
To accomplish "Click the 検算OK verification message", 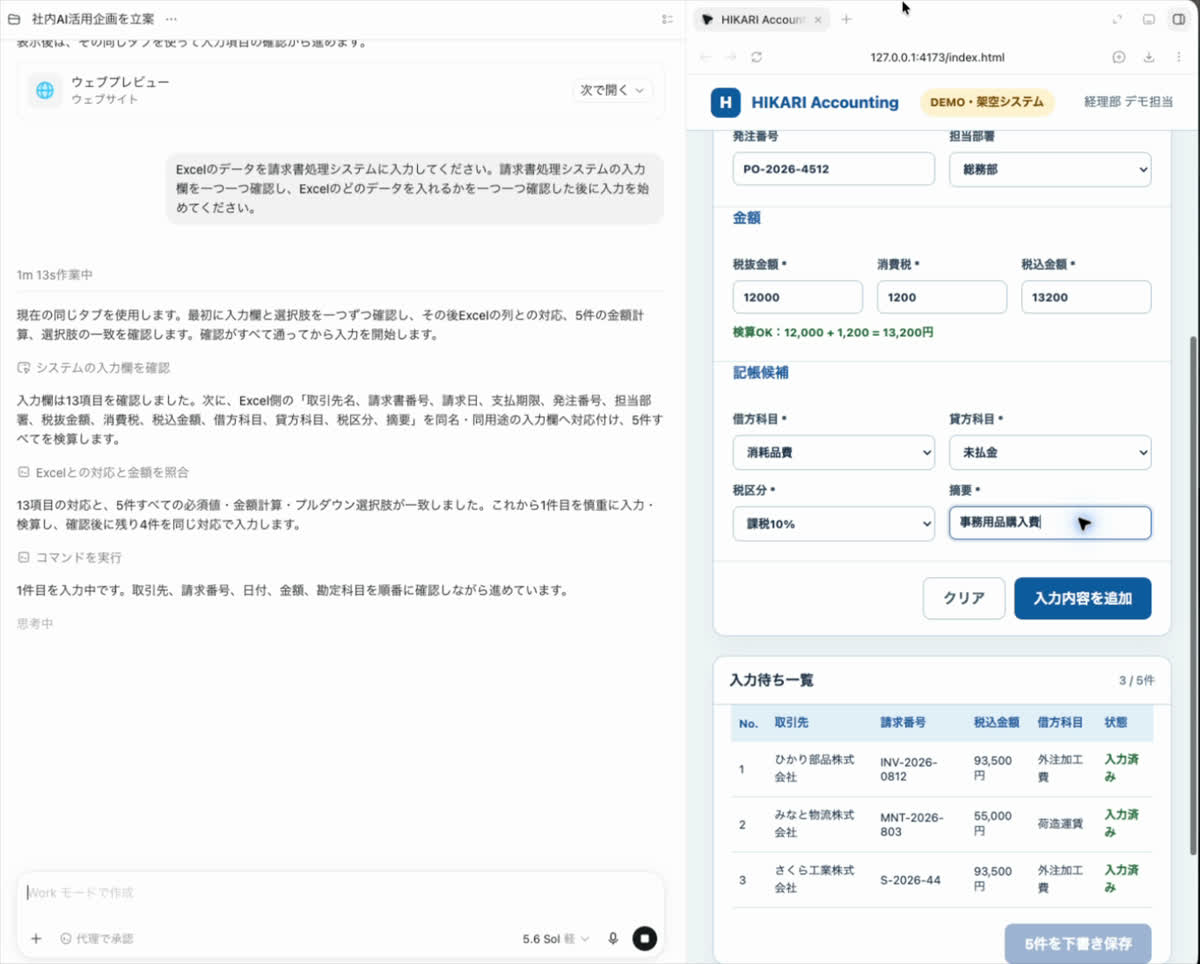I will coord(833,332).
